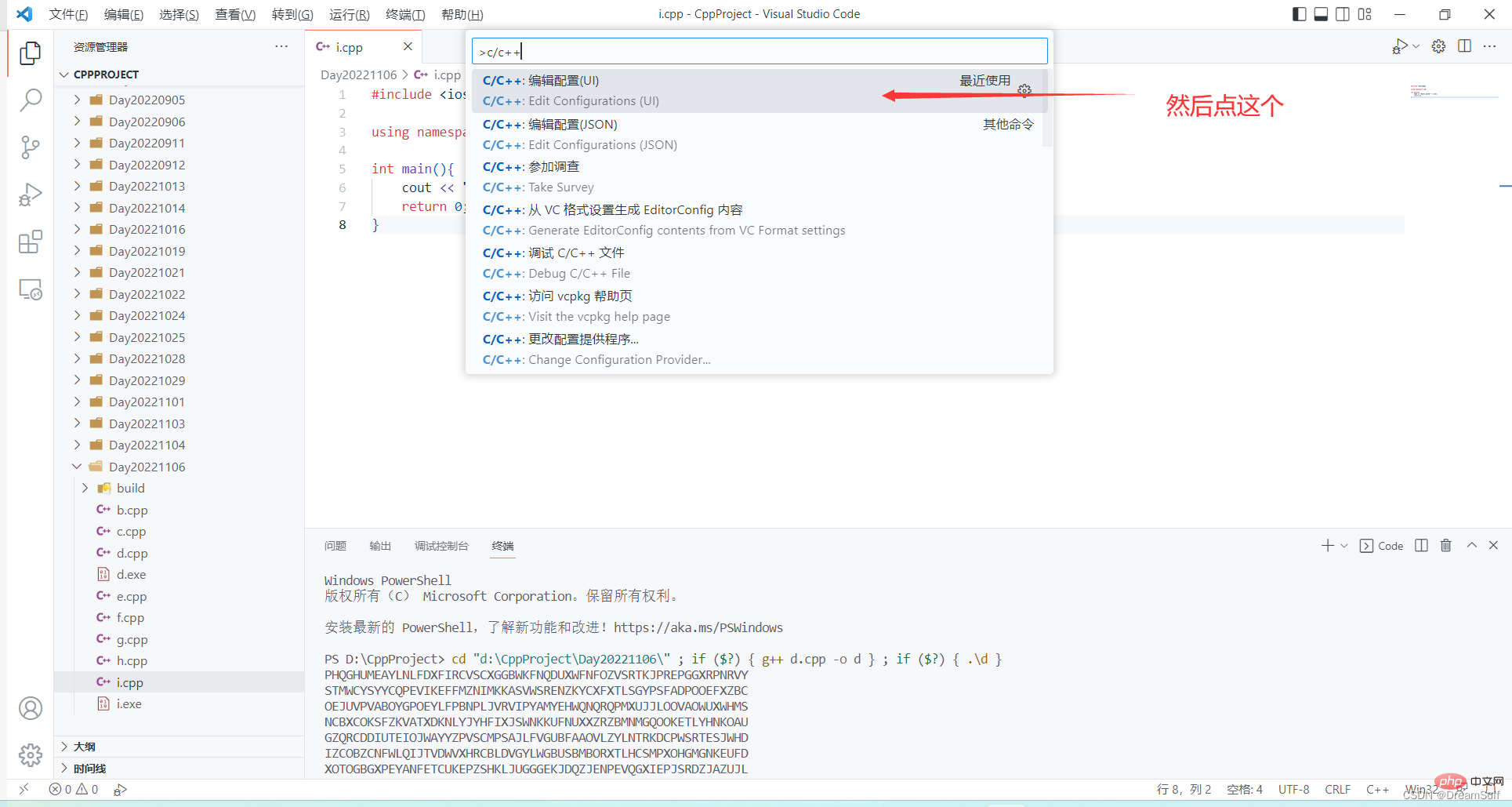Open the 终端 menu in menu bar

[404, 14]
